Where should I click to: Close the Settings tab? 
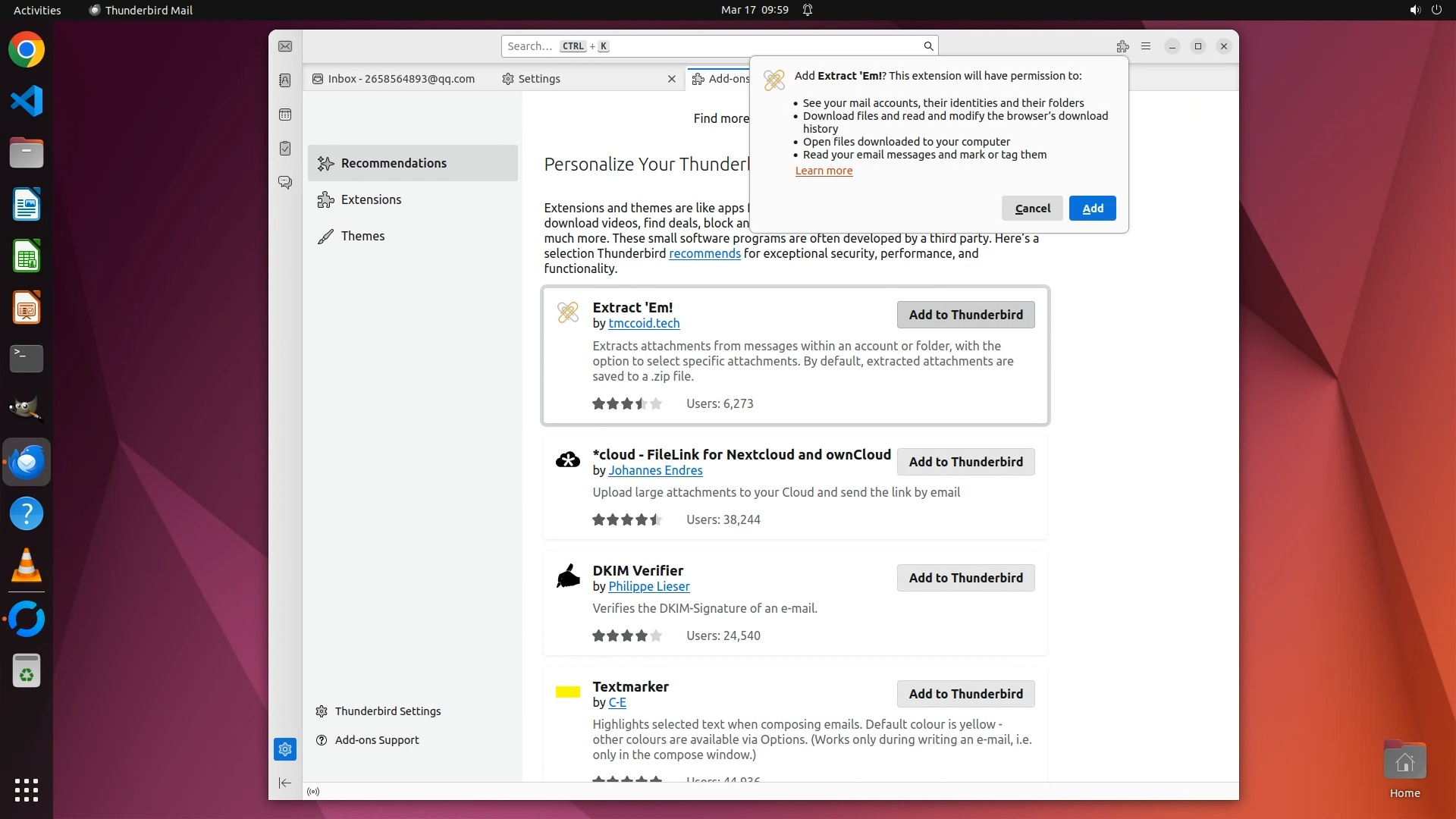671,79
